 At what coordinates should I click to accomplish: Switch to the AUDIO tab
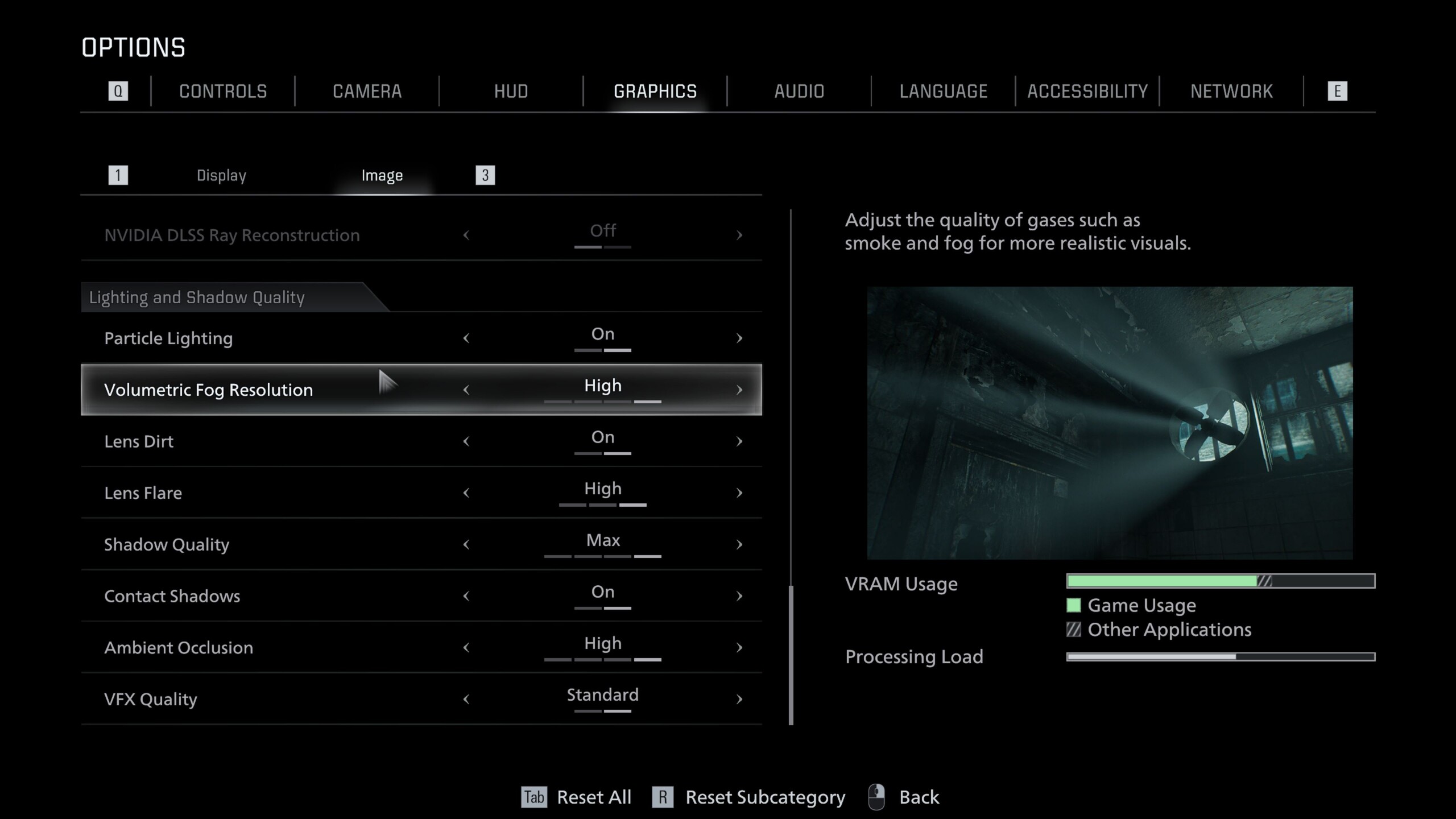(799, 92)
